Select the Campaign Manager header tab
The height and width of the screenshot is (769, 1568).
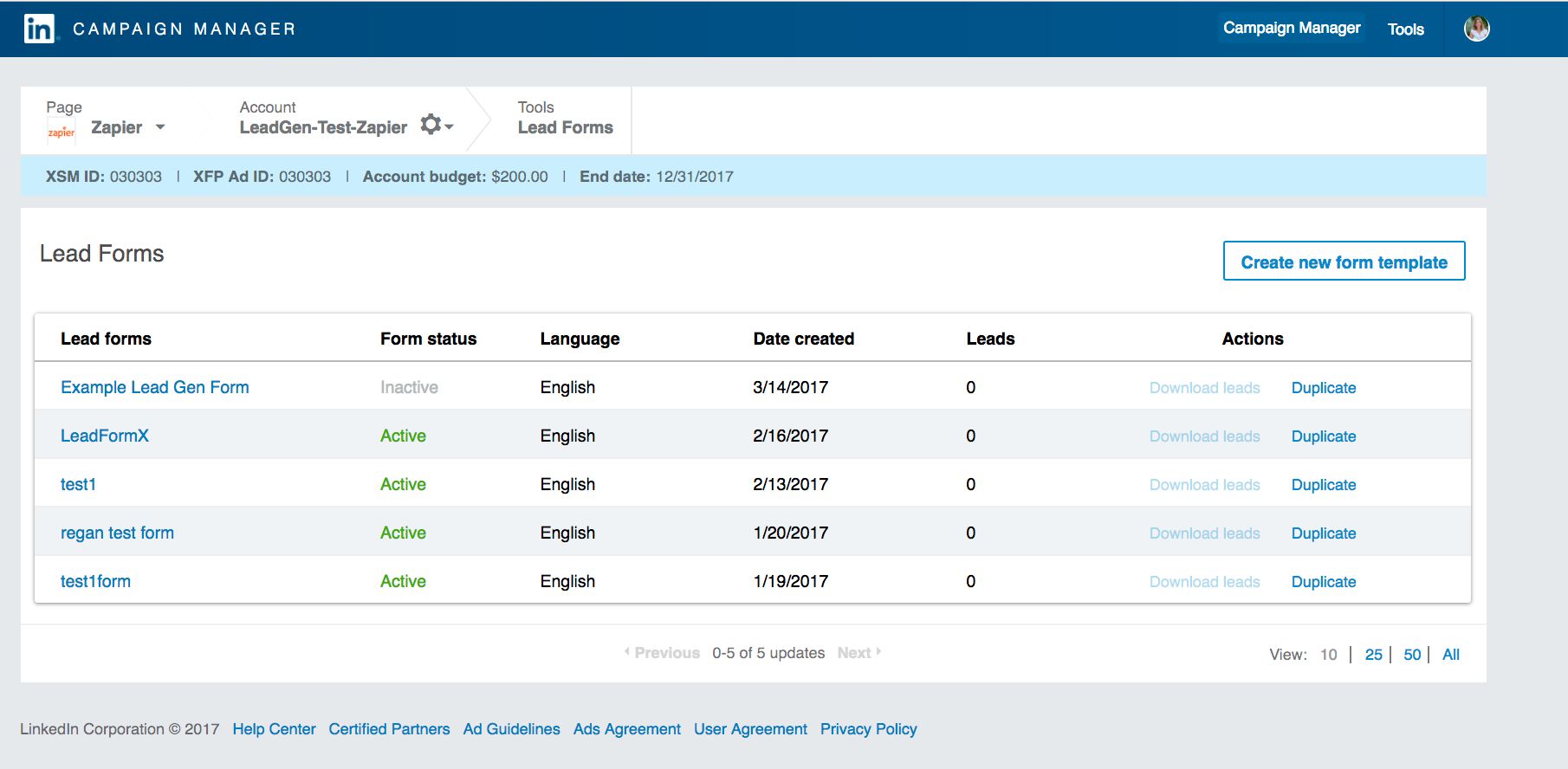point(1291,29)
